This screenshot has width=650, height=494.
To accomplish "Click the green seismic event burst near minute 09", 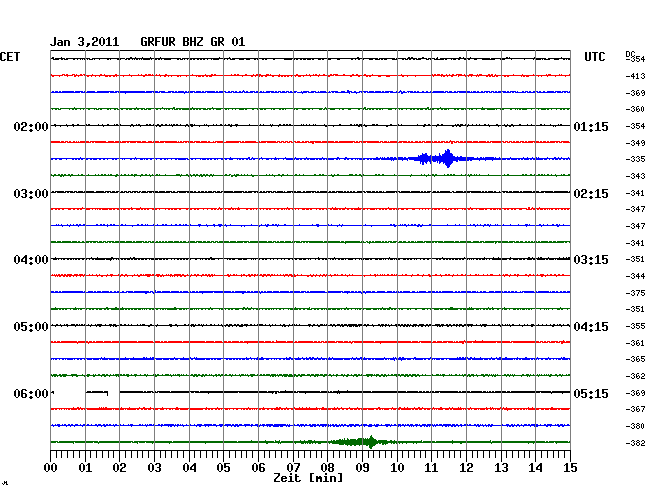I will pyautogui.click(x=360, y=442).
